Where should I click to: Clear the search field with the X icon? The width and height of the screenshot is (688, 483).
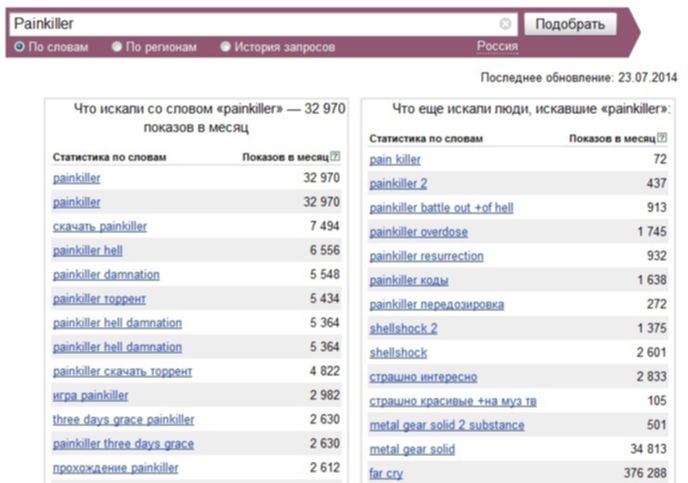point(505,24)
